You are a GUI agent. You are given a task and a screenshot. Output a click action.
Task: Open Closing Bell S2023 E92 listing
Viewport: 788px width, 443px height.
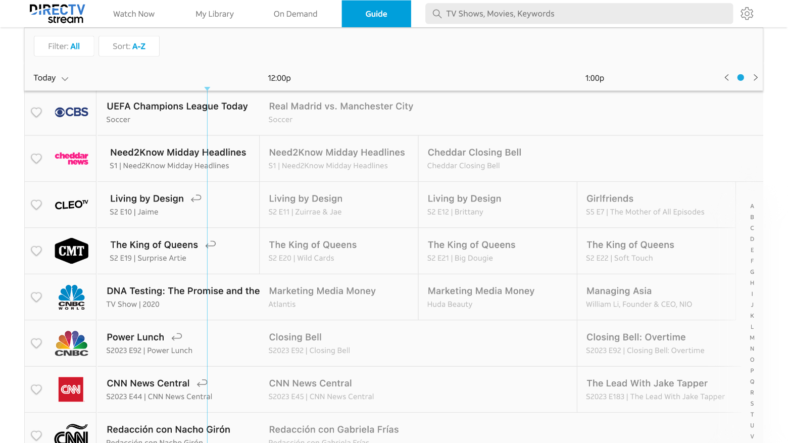pyautogui.click(x=418, y=343)
